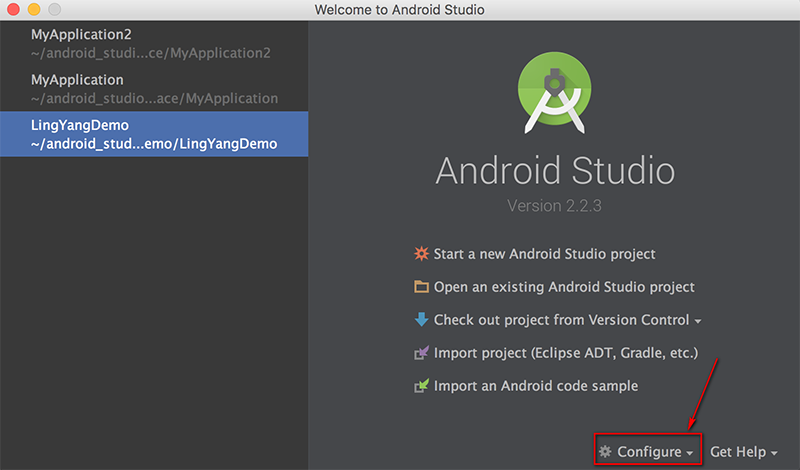
Task: Close the window with red button
Action: point(13,9)
